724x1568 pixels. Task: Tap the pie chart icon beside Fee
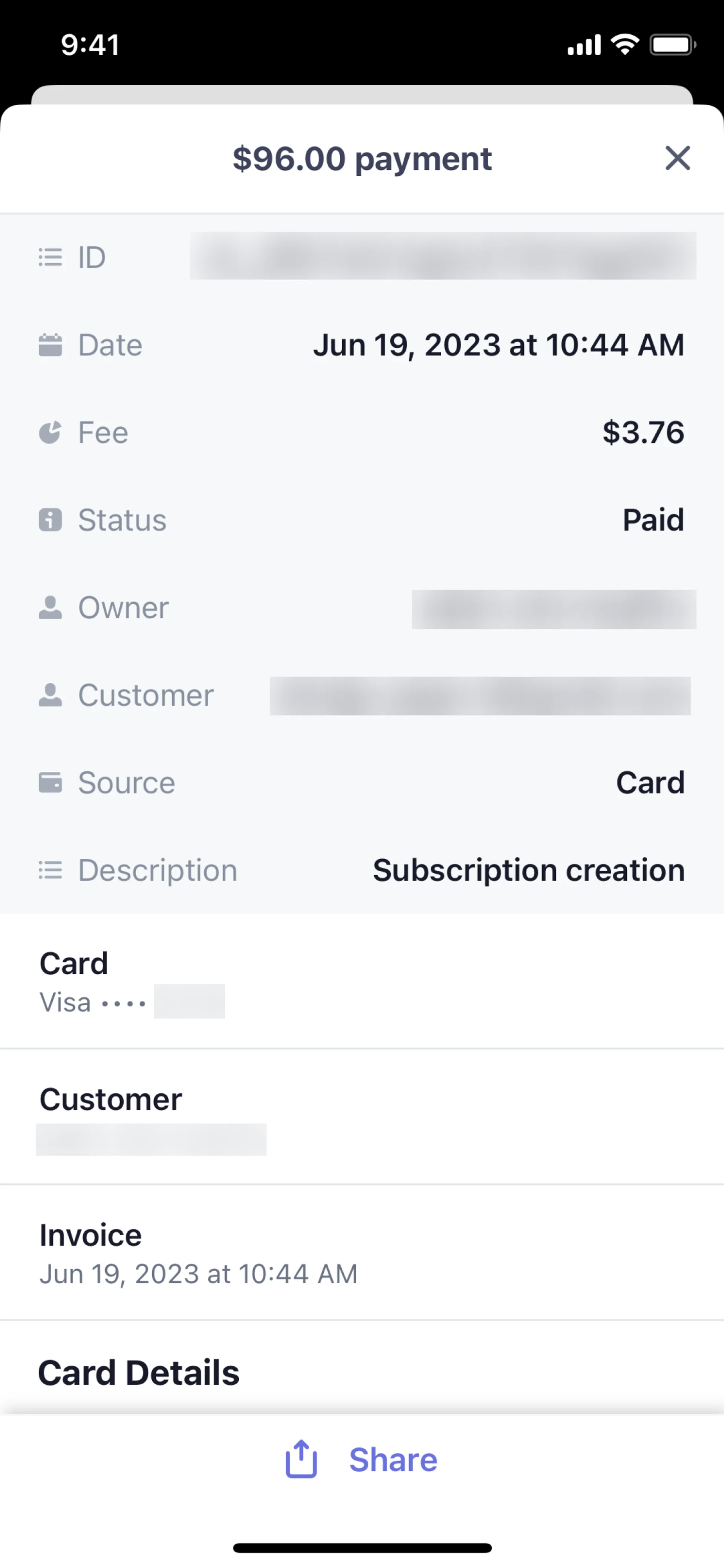click(x=50, y=432)
